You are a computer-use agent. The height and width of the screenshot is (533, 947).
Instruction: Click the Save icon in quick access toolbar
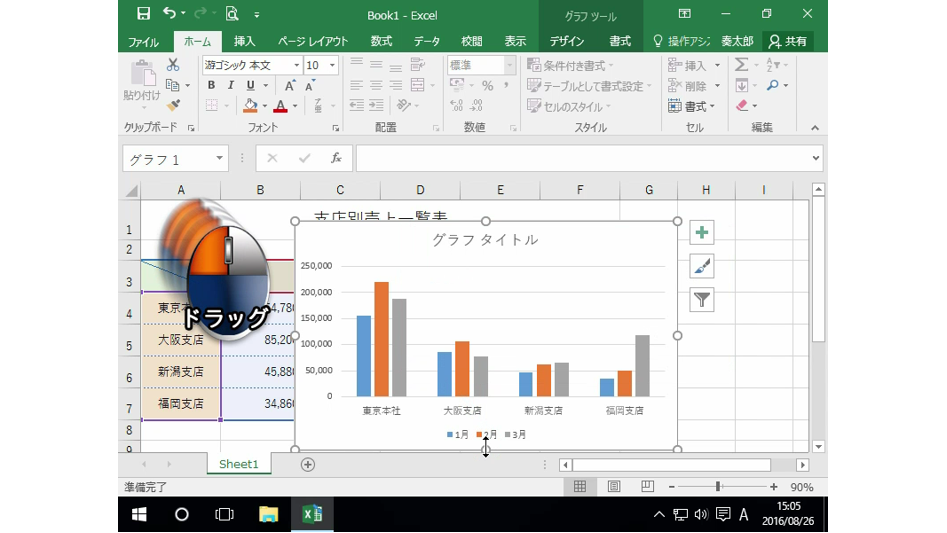click(143, 14)
